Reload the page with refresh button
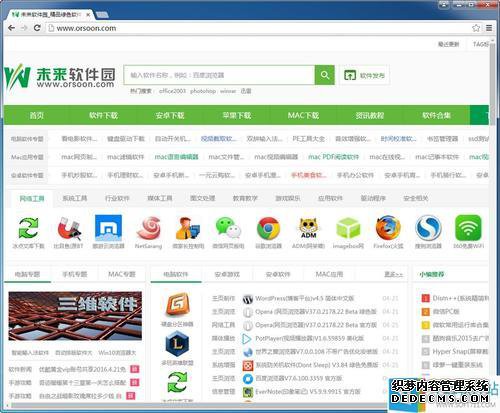Screen dimensions: 500x413 [x=37, y=28]
